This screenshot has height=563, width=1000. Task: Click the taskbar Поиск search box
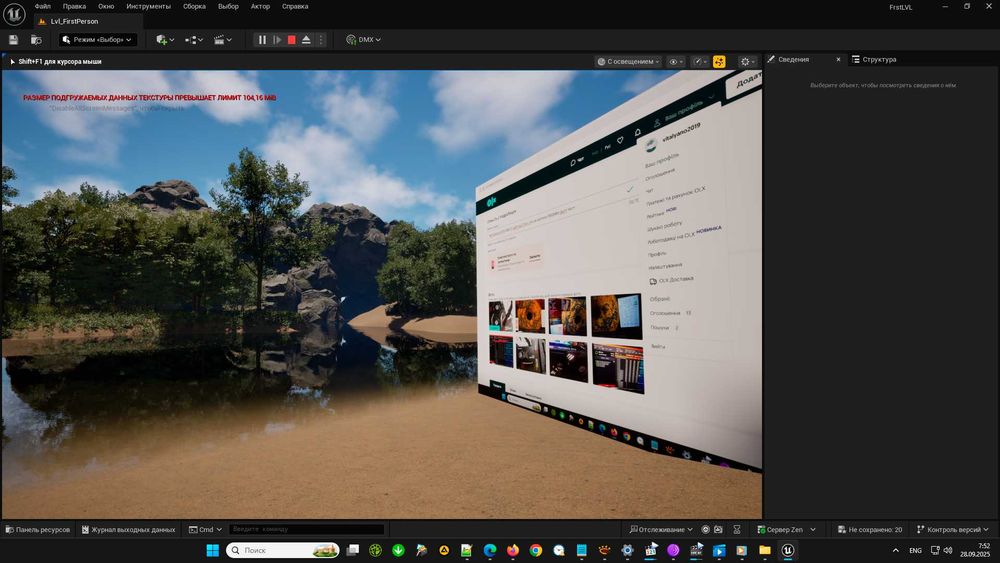(x=283, y=550)
